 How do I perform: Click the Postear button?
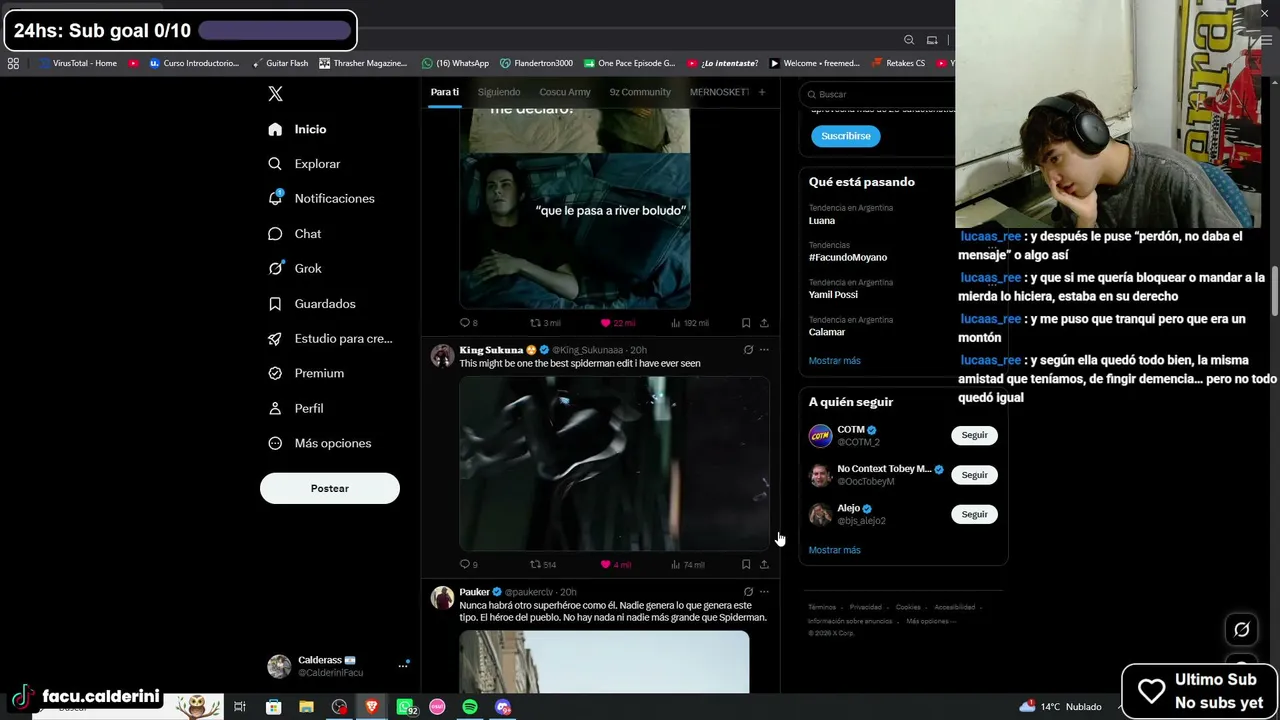tap(330, 488)
